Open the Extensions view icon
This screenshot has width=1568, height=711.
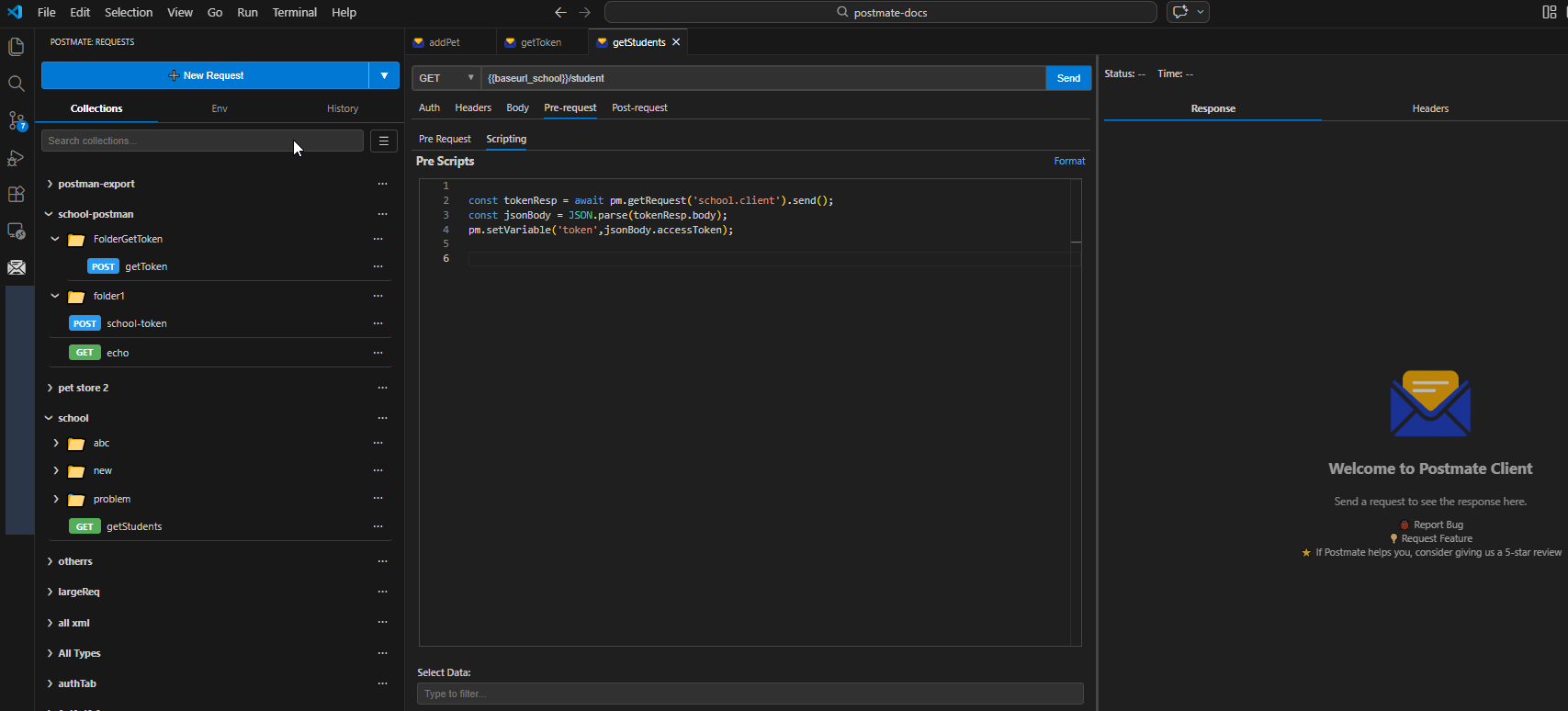[17, 195]
